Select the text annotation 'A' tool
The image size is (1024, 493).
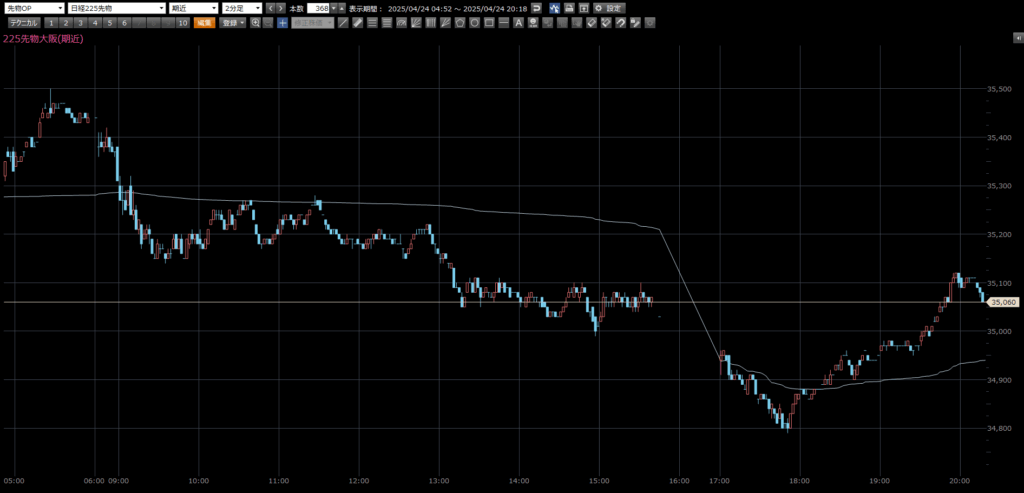click(x=518, y=22)
